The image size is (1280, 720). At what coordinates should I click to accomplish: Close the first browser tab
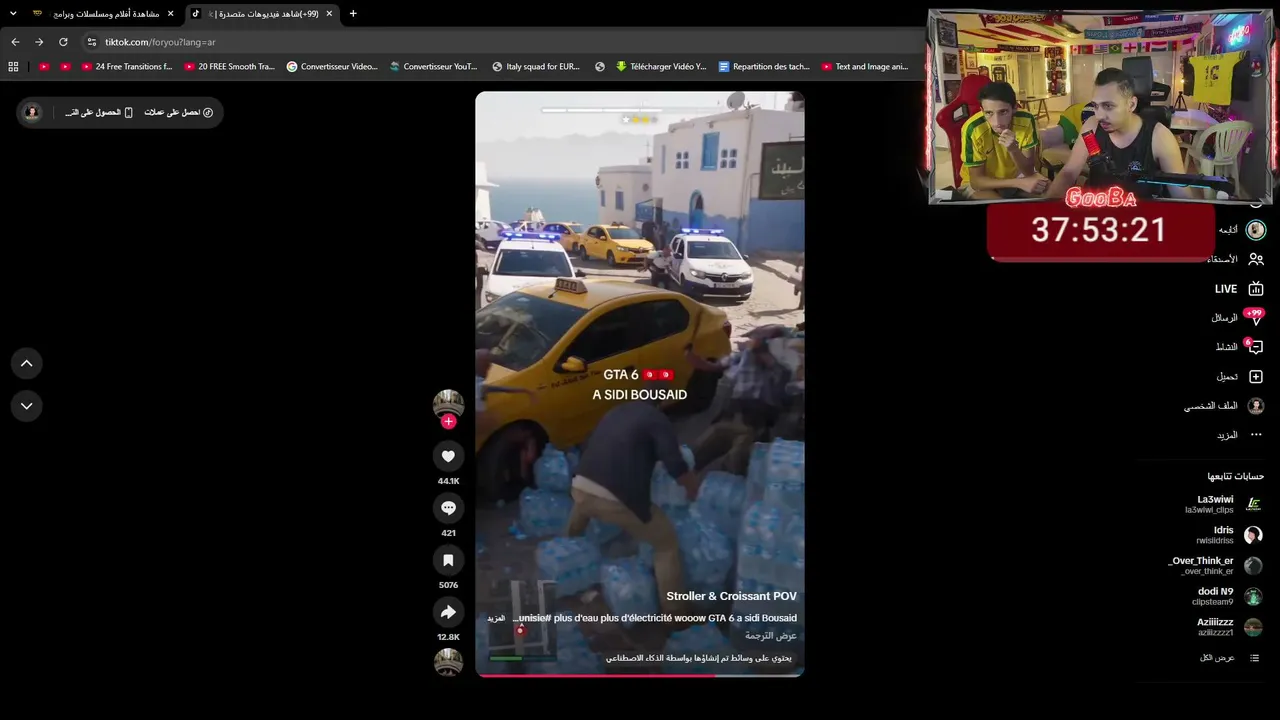[170, 14]
